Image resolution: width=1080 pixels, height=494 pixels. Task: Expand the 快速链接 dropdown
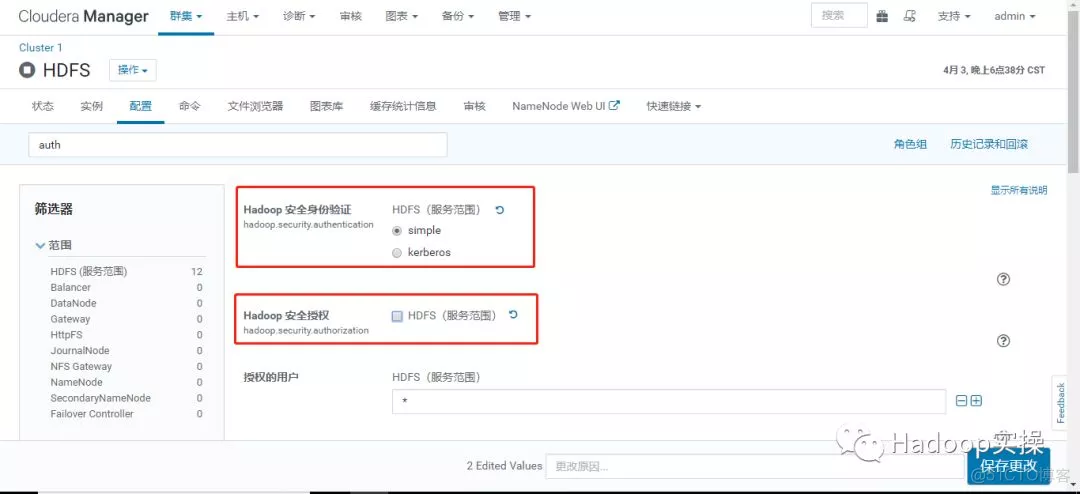pos(674,106)
